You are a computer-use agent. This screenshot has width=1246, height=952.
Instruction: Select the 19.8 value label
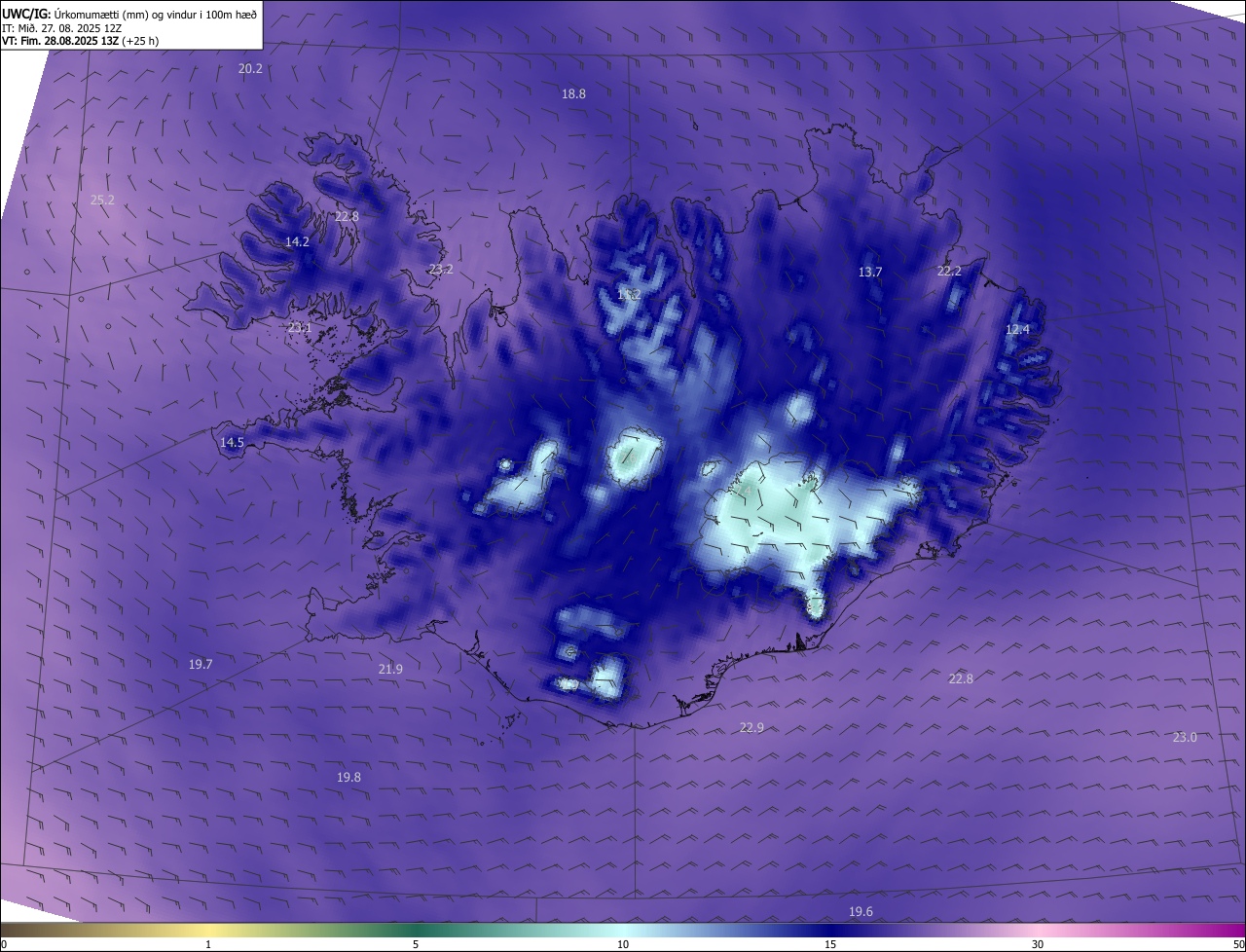pyautogui.click(x=348, y=778)
